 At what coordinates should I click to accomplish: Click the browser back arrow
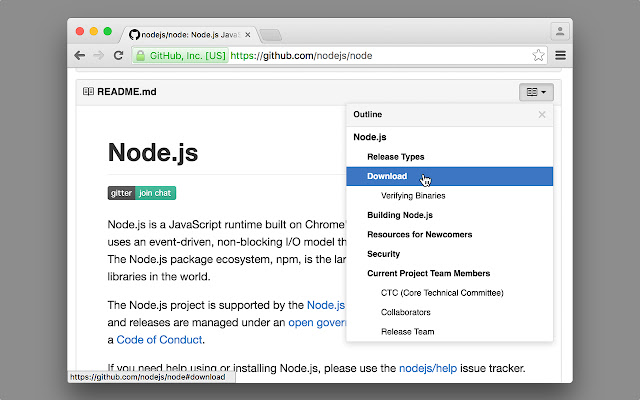80,56
